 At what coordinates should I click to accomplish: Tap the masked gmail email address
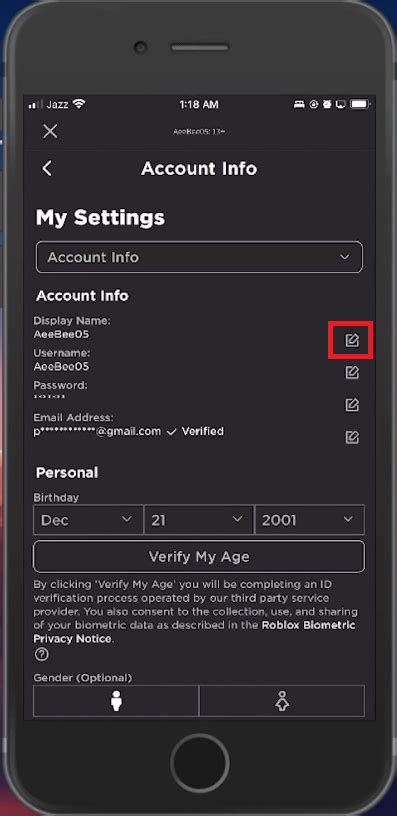(97, 431)
